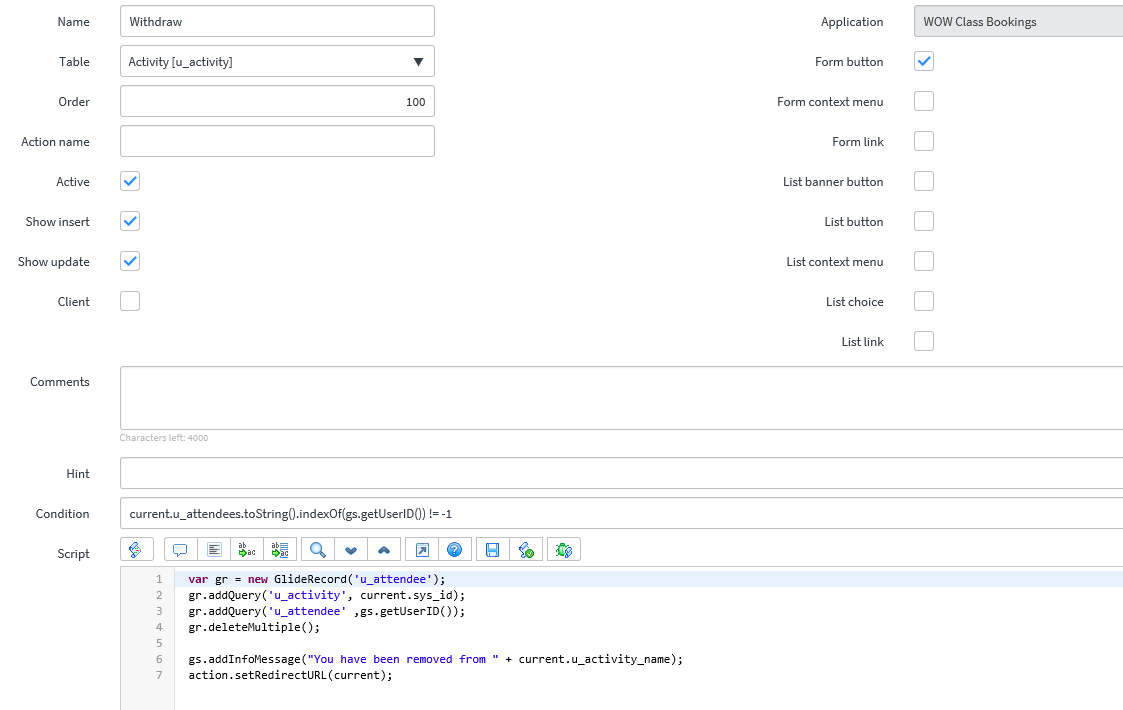Run a syntax check on the script
This screenshot has height=710, width=1123.
[x=527, y=549]
